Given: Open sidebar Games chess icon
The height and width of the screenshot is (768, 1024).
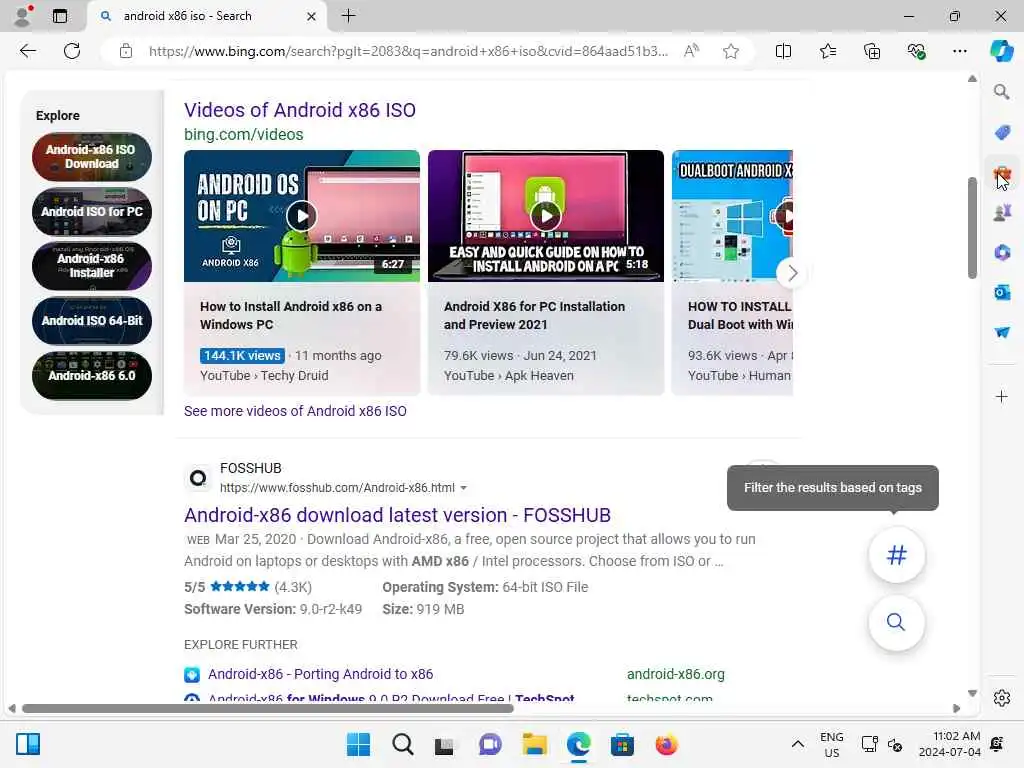Looking at the screenshot, I should click(1002, 213).
